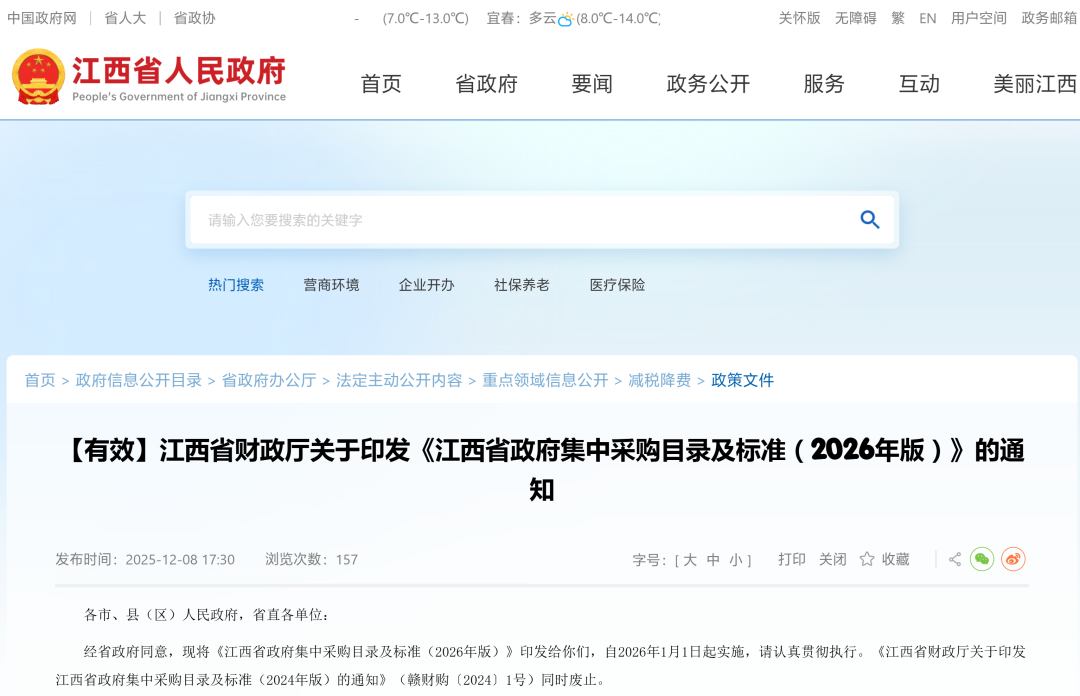The image size is (1080, 696).
Task: Click the search magnifier icon
Action: (869, 219)
